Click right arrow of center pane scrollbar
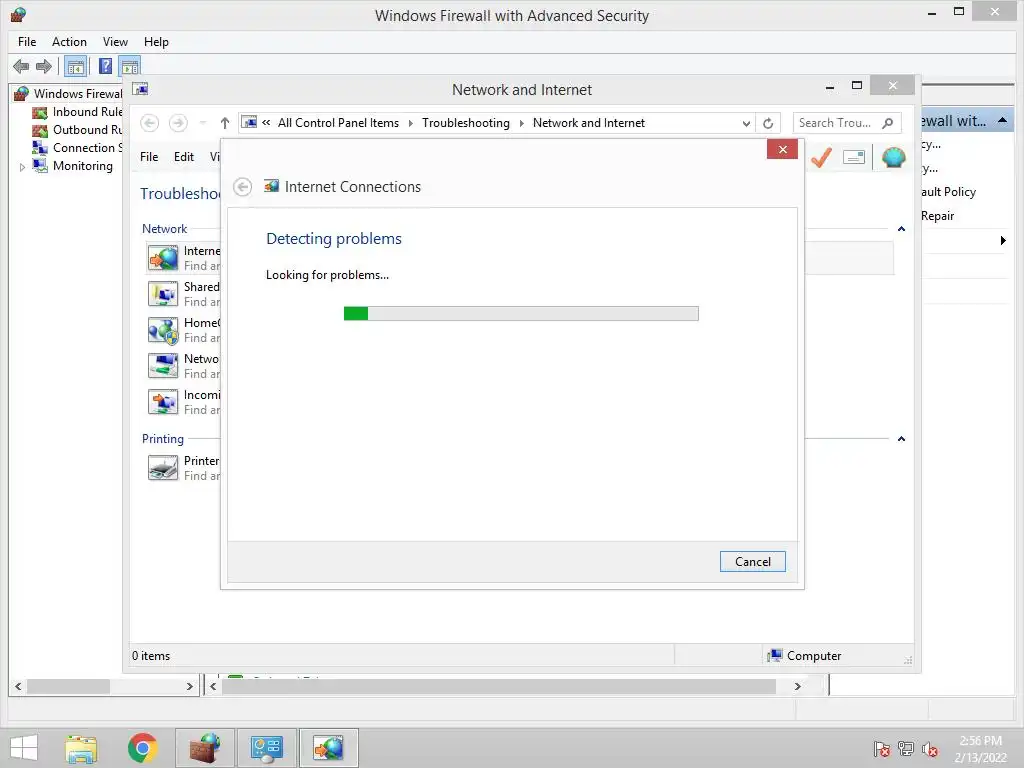1024x768 pixels. pos(797,686)
